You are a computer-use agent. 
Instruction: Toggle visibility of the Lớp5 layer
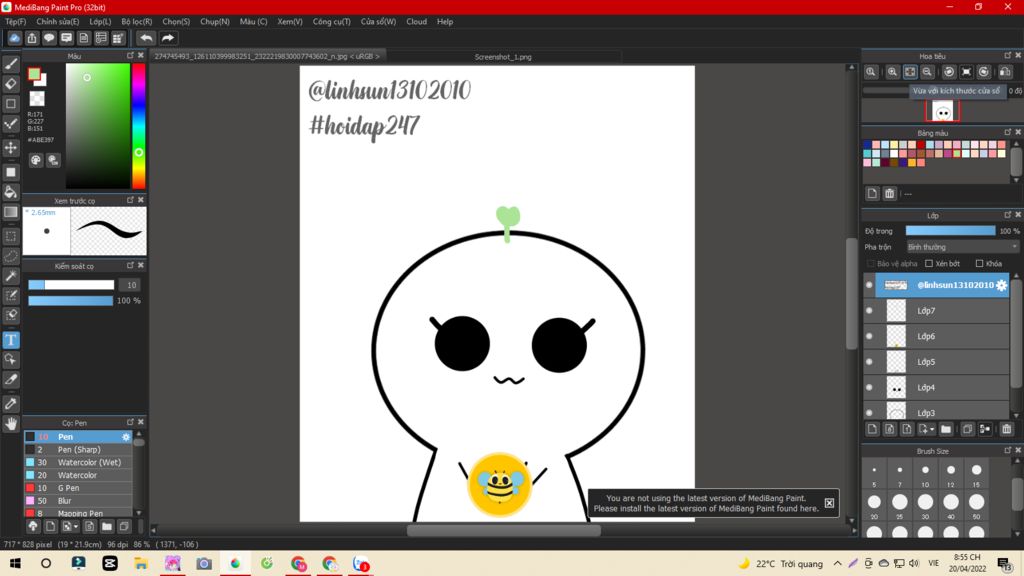869,362
